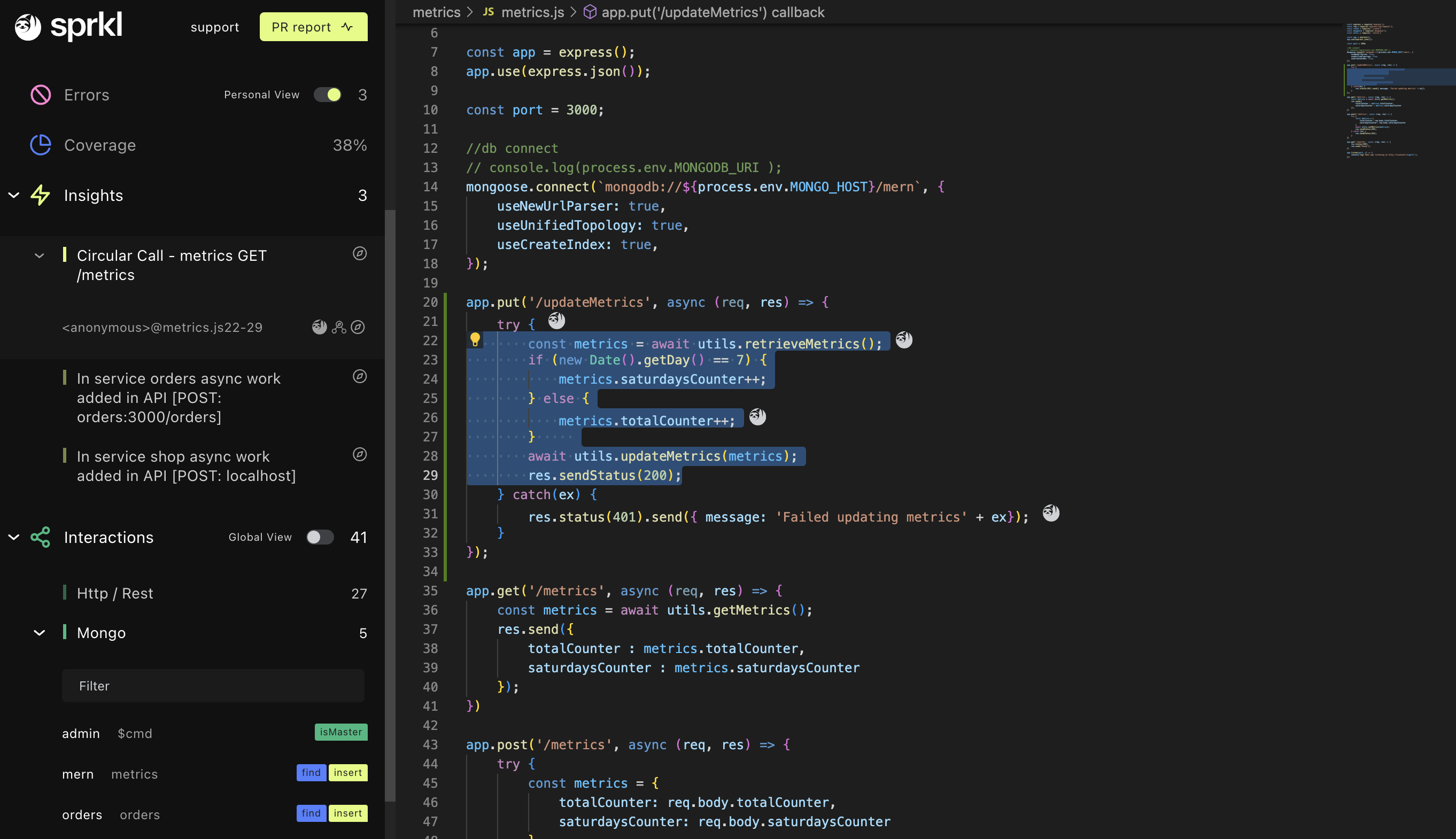The height and width of the screenshot is (839, 1456).
Task: Open the support link
Action: pyautogui.click(x=214, y=27)
